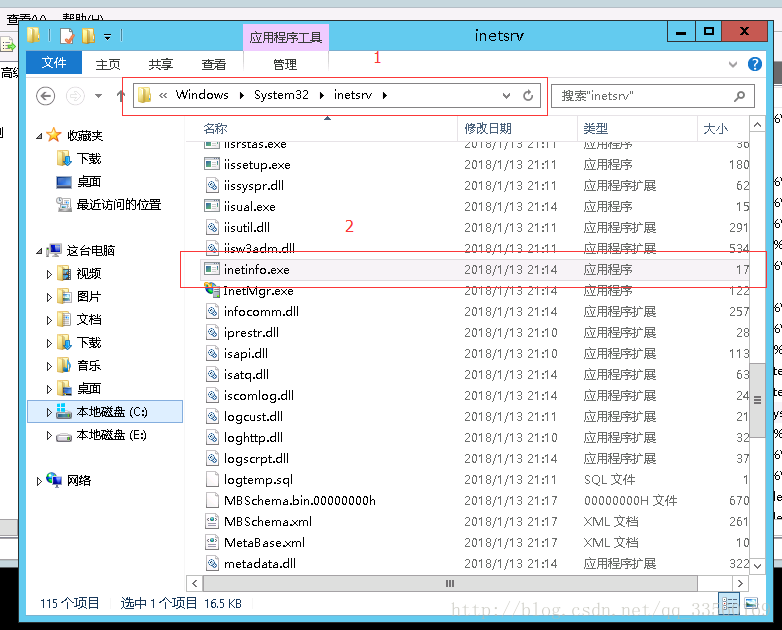Click file name MBSchema.bin.00000000h
782x630 pixels.
click(300, 500)
